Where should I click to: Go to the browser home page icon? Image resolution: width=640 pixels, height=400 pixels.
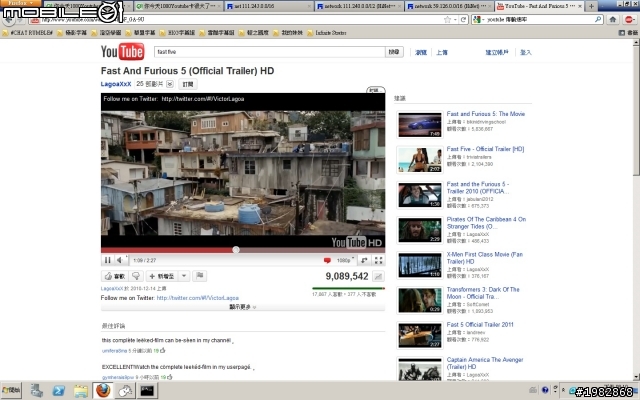pyautogui.click(x=613, y=19)
